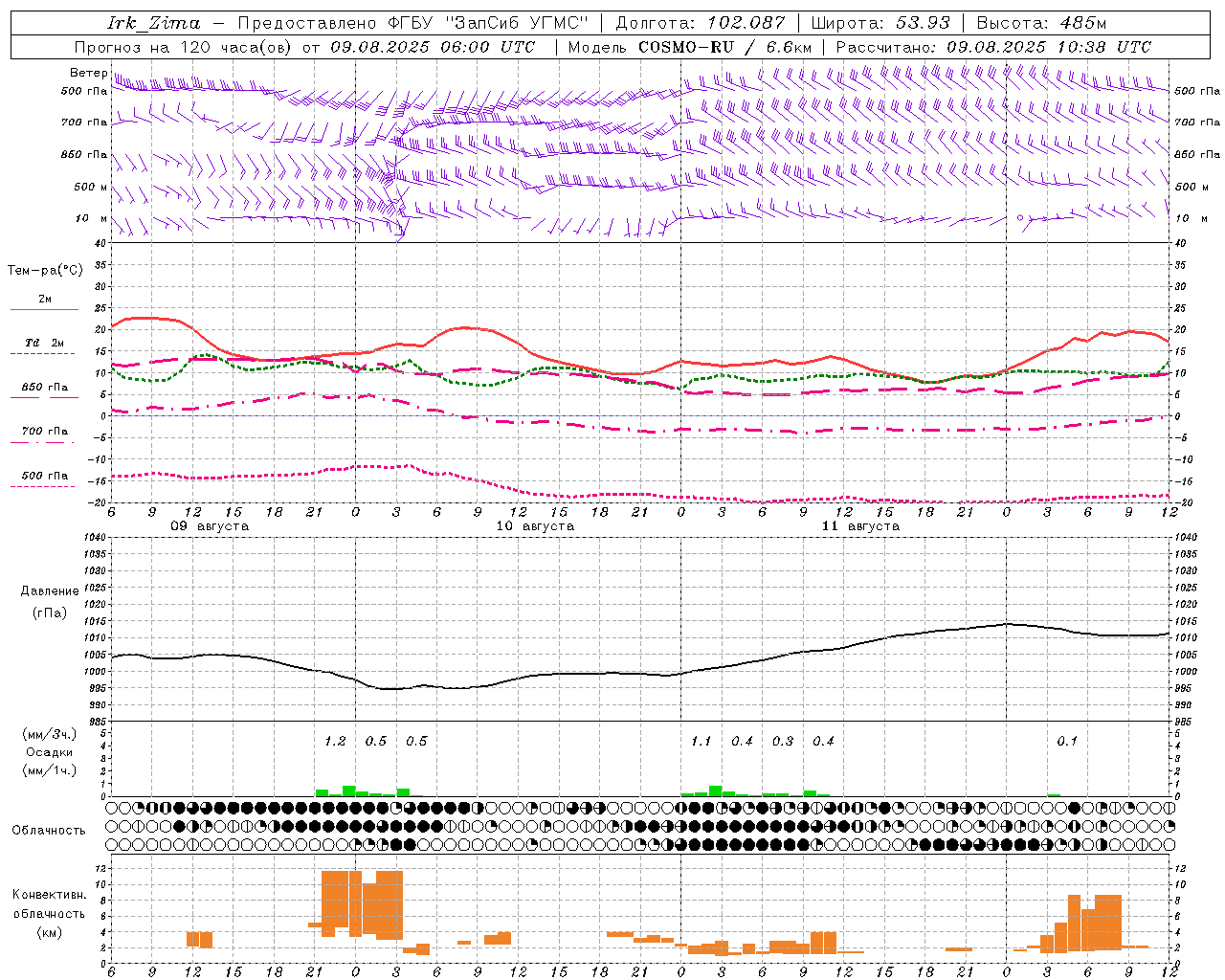The height and width of the screenshot is (980, 1225).
Task: Click the "1.2" precipitation total value
Action: pos(335,741)
